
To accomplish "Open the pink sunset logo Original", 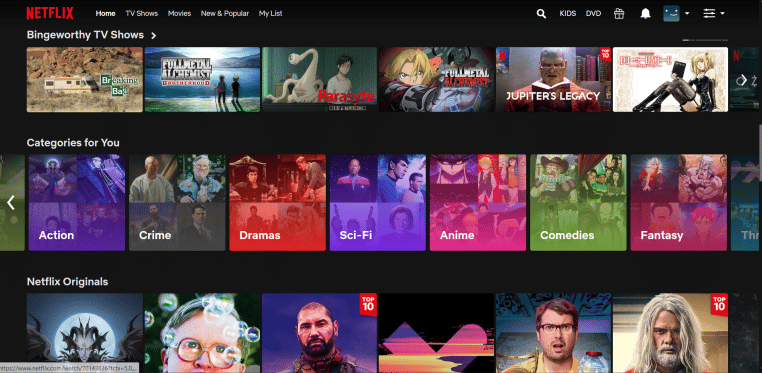I will click(x=436, y=333).
